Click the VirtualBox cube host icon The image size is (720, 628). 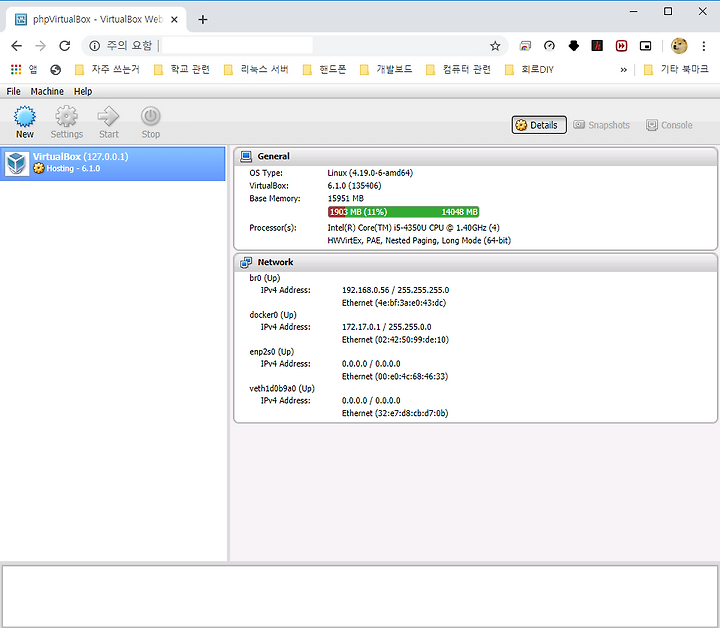17,163
